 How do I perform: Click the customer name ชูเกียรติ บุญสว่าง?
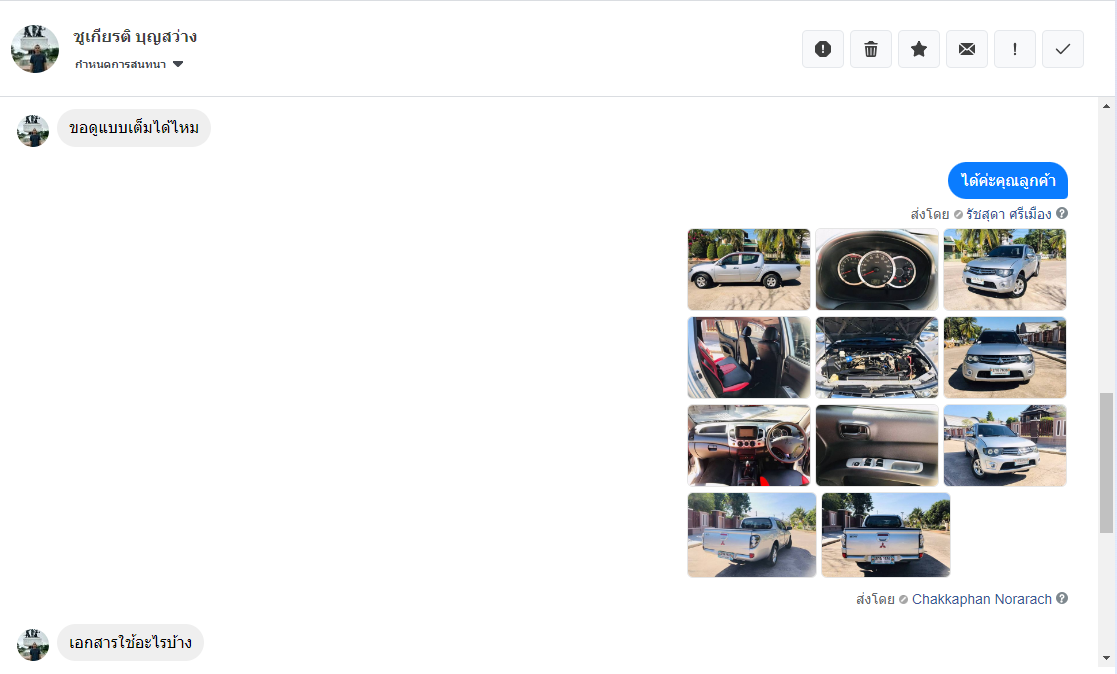point(135,36)
